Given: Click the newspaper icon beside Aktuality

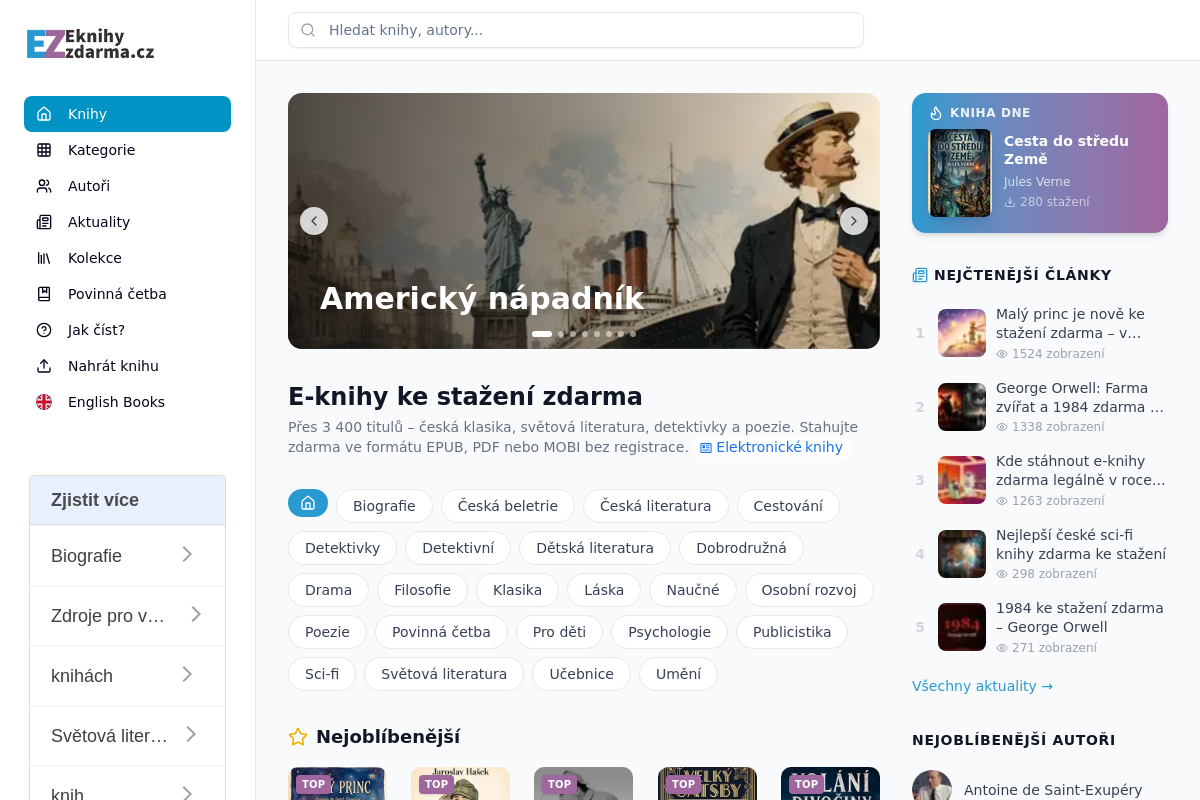Looking at the screenshot, I should [44, 222].
